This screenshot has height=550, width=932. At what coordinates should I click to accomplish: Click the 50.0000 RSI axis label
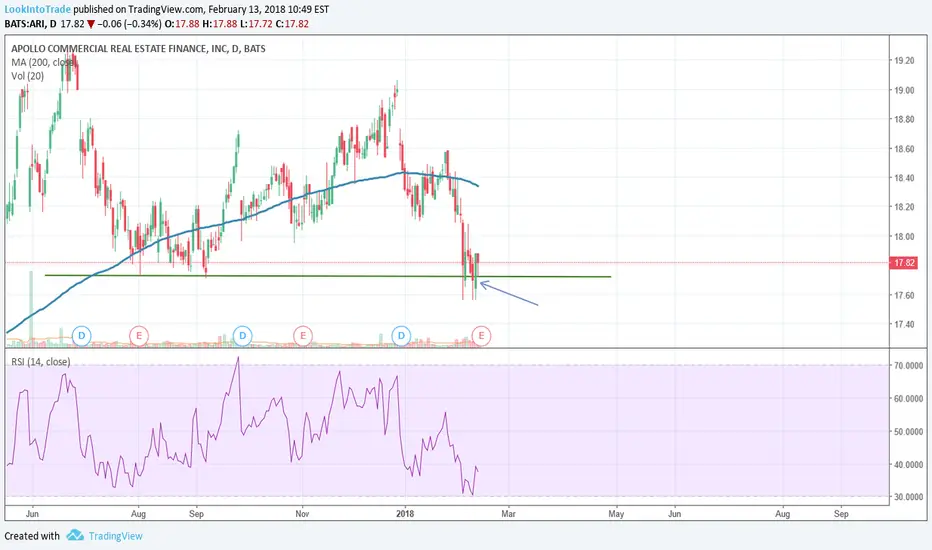(908, 432)
